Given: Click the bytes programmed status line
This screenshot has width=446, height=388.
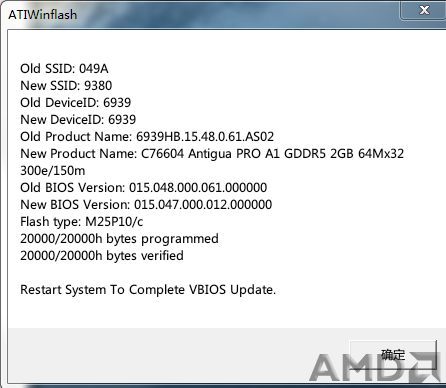Looking at the screenshot, I should [119, 239].
